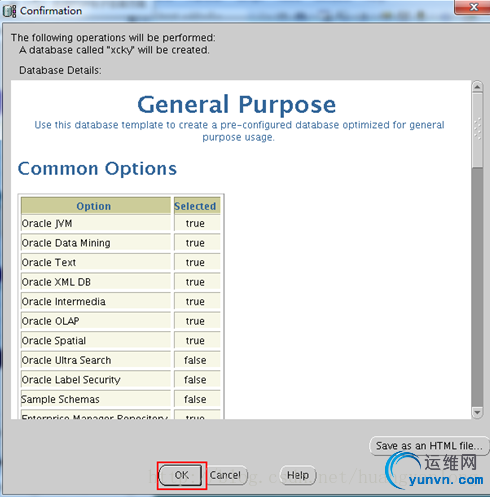
Task: Click Save as an HTML file button
Action: [429, 446]
